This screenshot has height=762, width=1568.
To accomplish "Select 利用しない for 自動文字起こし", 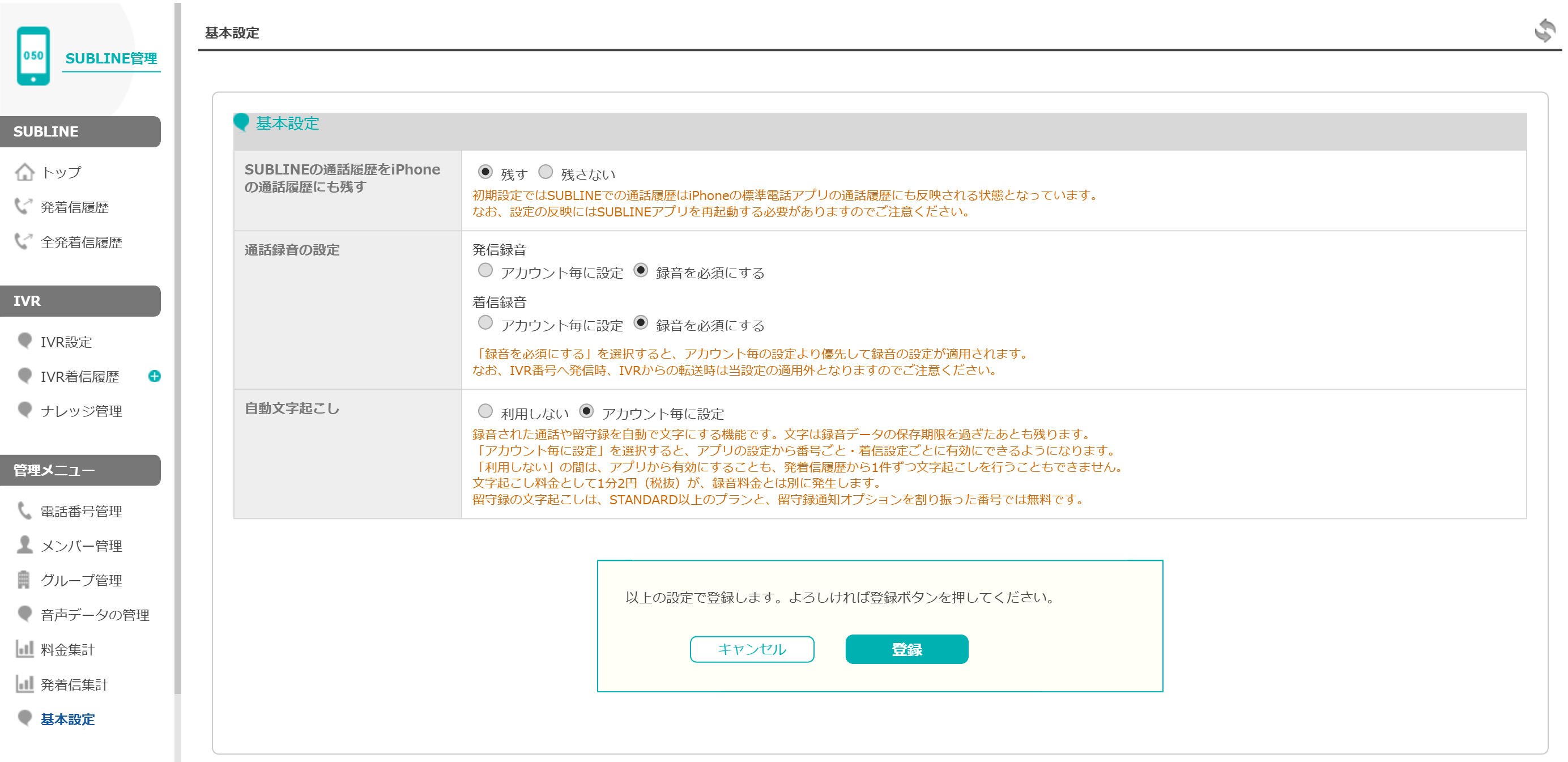I will [485, 411].
